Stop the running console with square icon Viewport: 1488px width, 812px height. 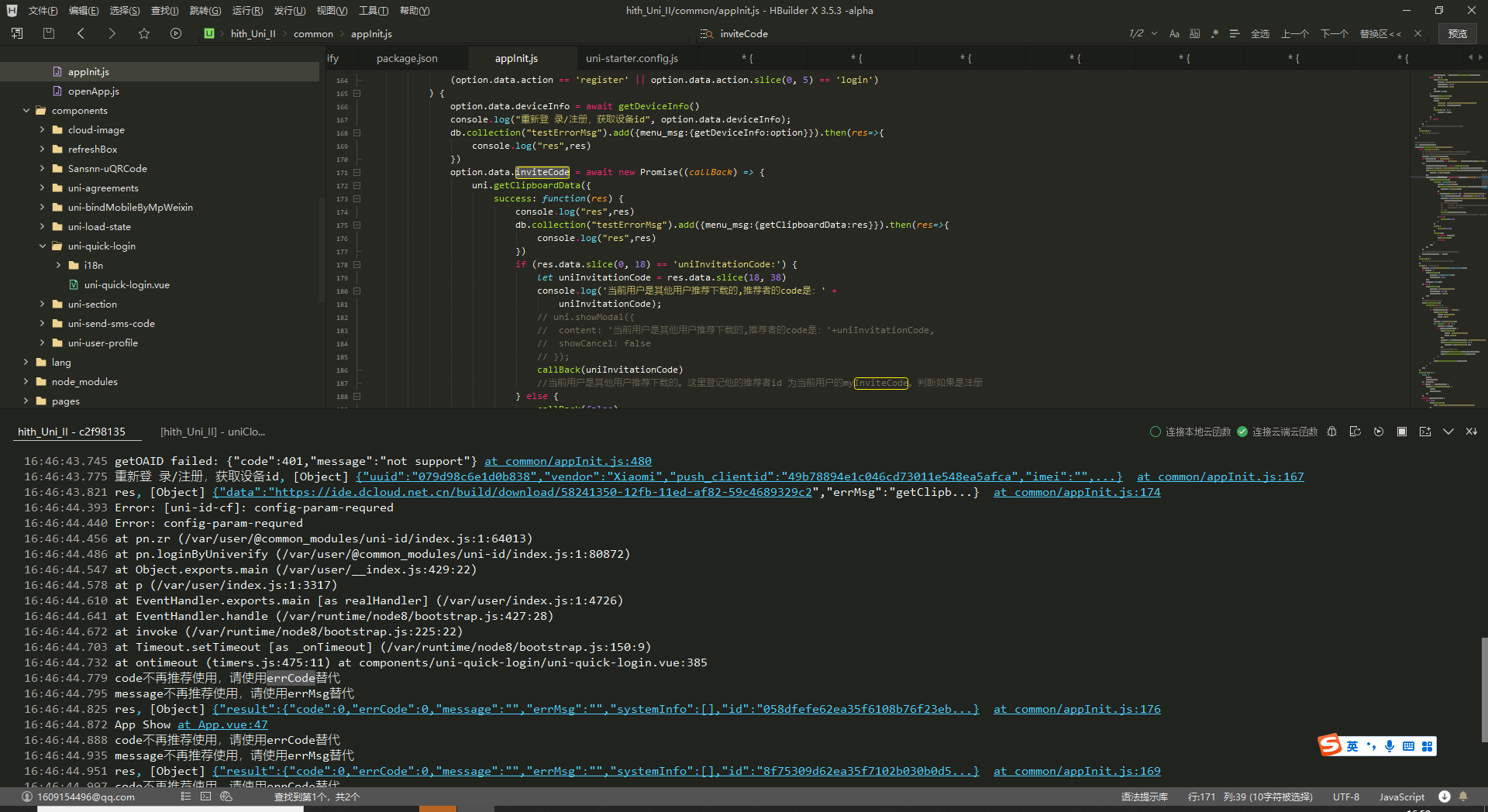pos(1401,432)
